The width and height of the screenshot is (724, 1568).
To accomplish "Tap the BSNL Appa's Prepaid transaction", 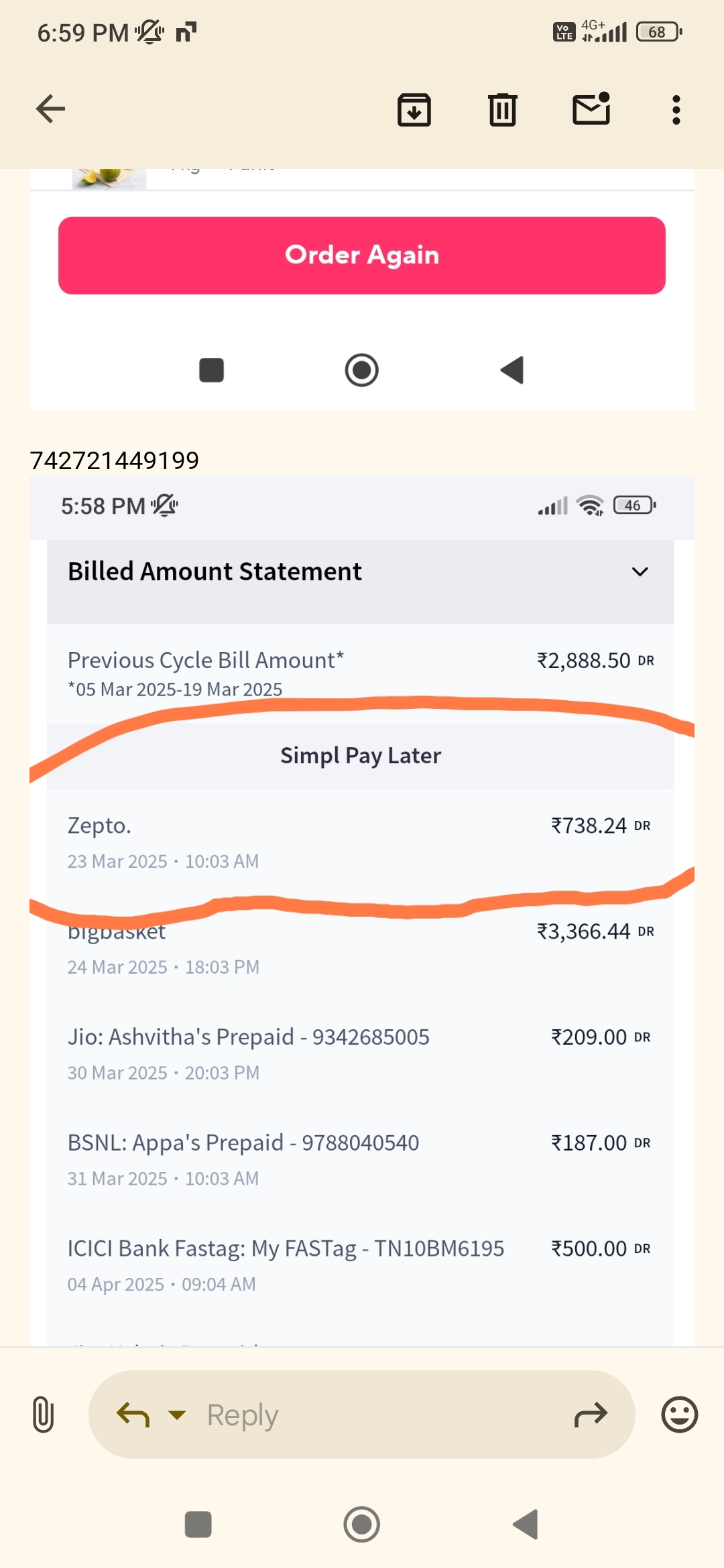I will 359,1159.
